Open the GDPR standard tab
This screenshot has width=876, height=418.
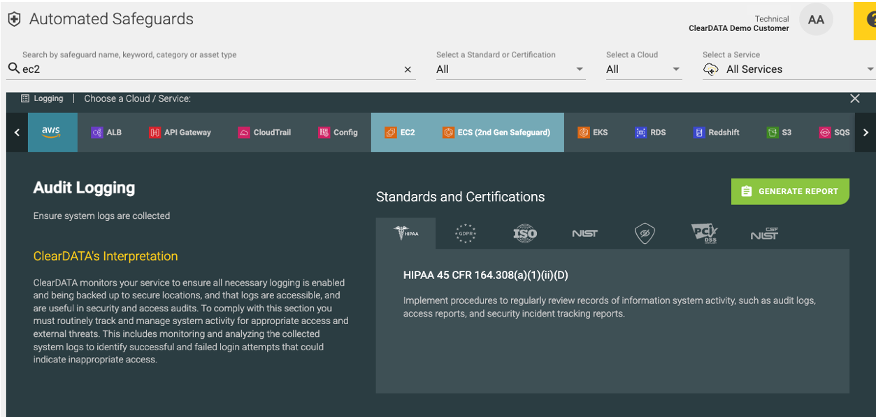[x=465, y=234]
